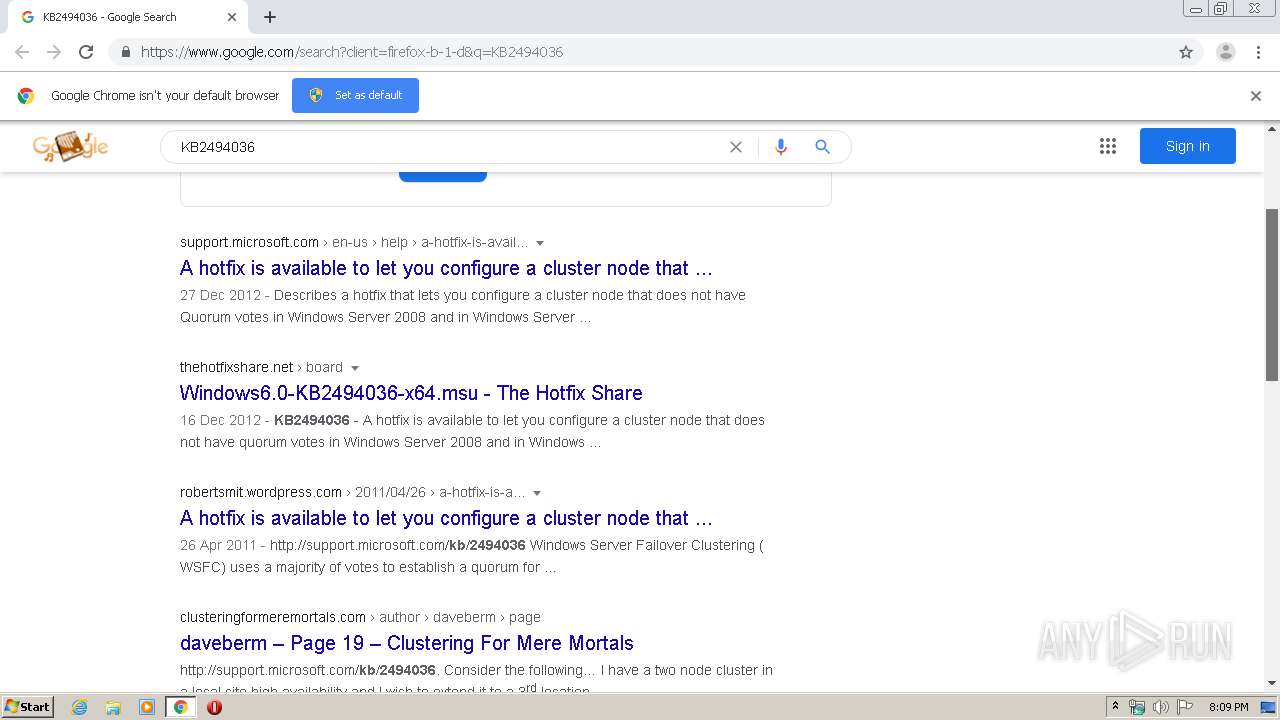Viewport: 1280px width, 720px height.
Task: Bookmark this page with the star icon
Action: (1186, 52)
